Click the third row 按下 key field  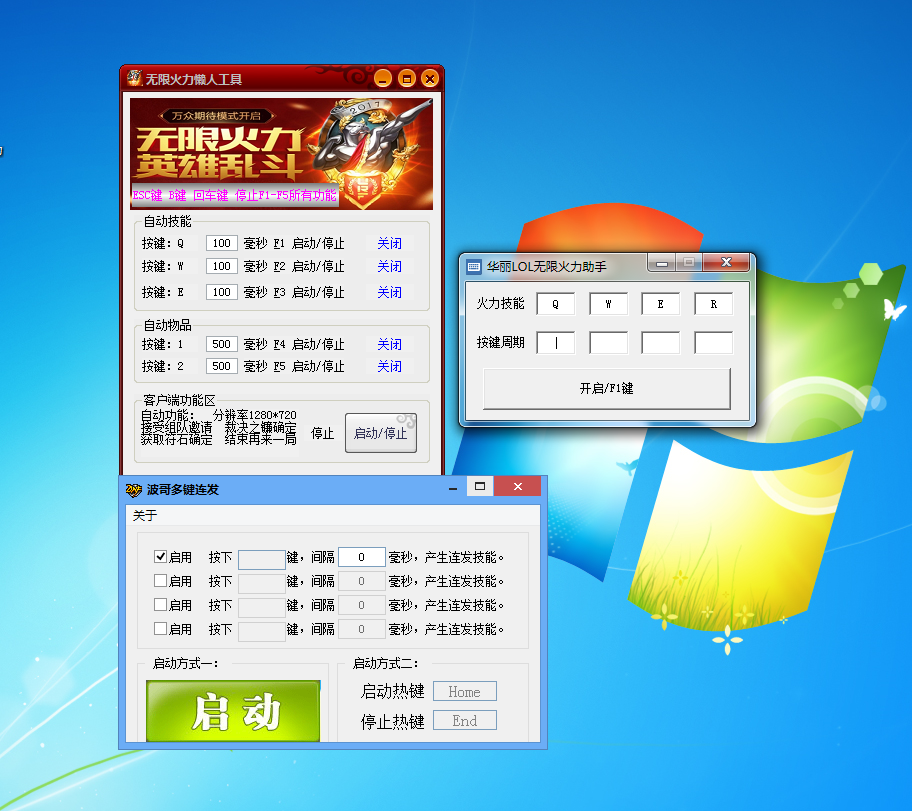pyautogui.click(x=262, y=607)
